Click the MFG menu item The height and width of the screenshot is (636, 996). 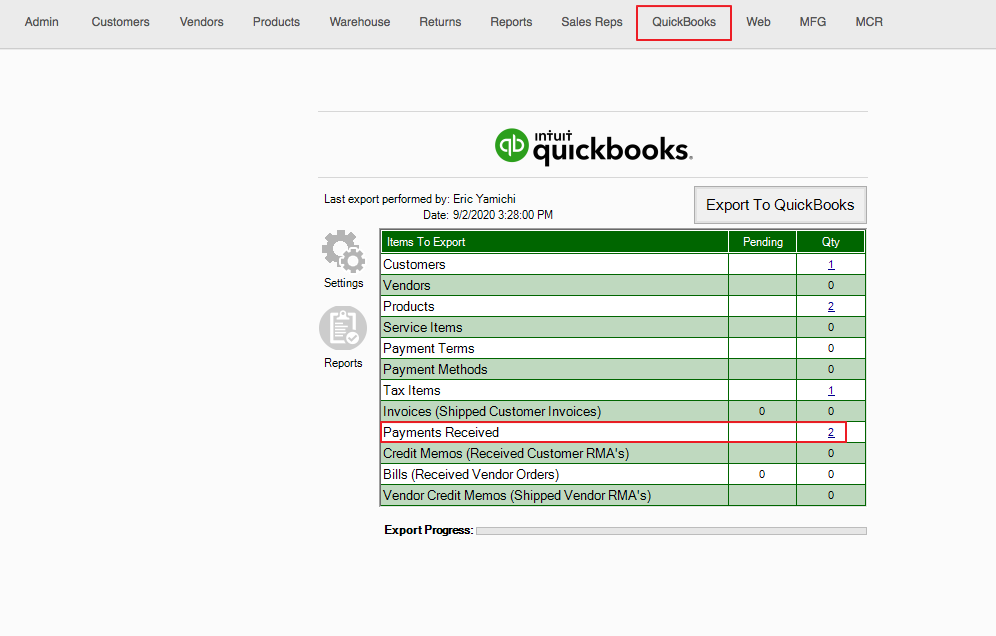813,22
